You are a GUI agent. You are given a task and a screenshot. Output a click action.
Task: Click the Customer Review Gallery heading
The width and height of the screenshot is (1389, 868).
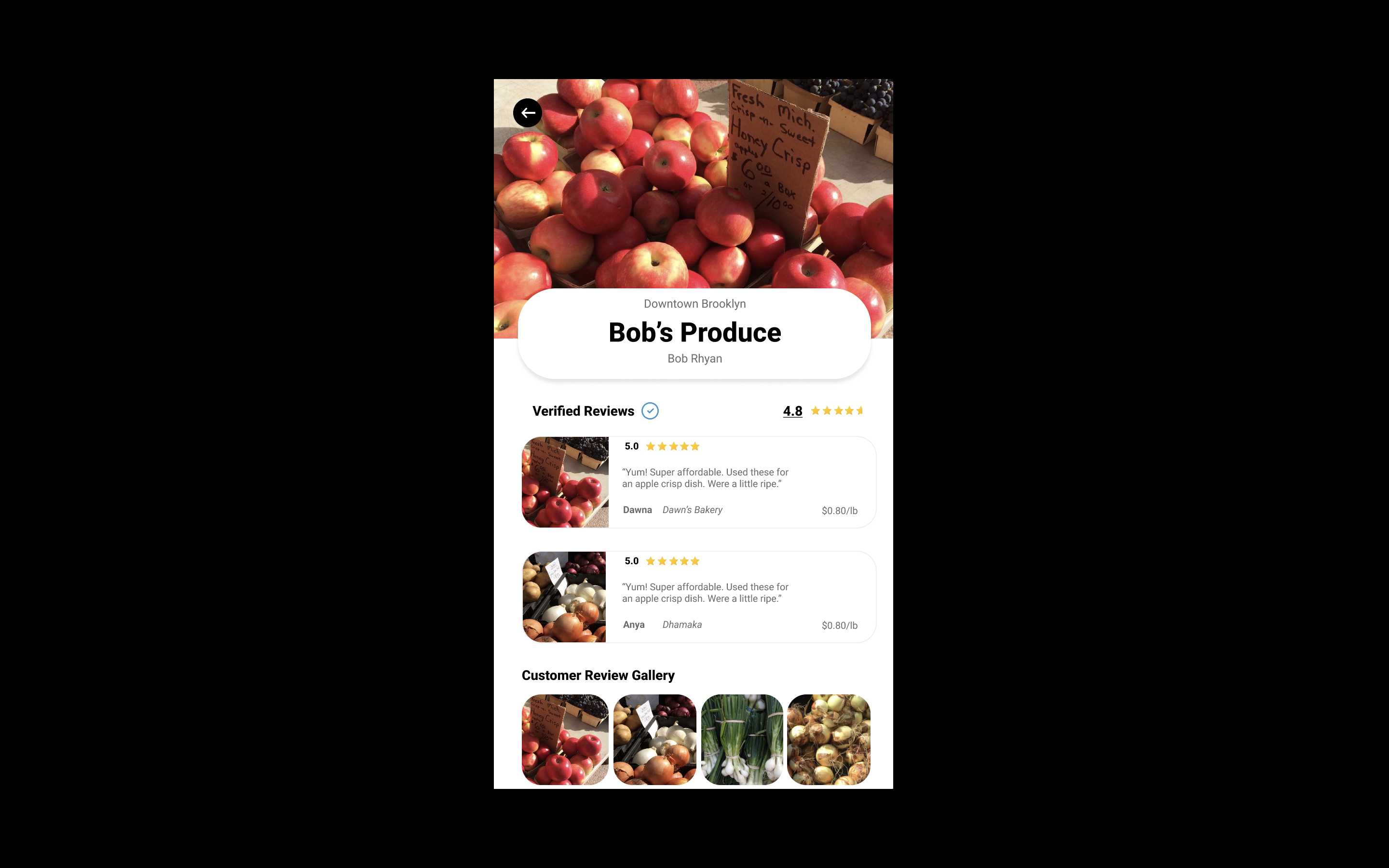tap(598, 675)
